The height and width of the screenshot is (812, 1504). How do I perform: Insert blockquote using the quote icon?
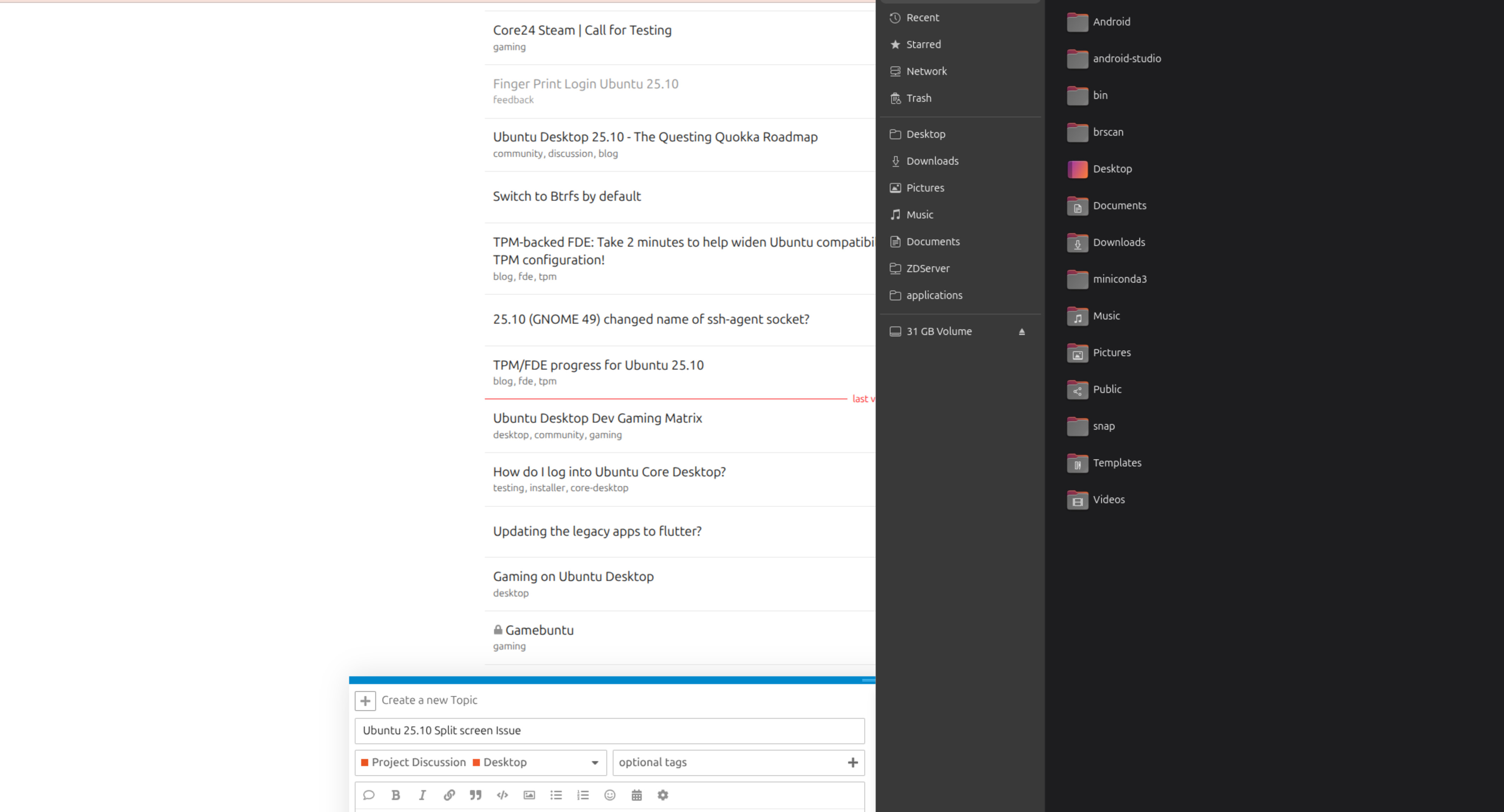[x=476, y=795]
